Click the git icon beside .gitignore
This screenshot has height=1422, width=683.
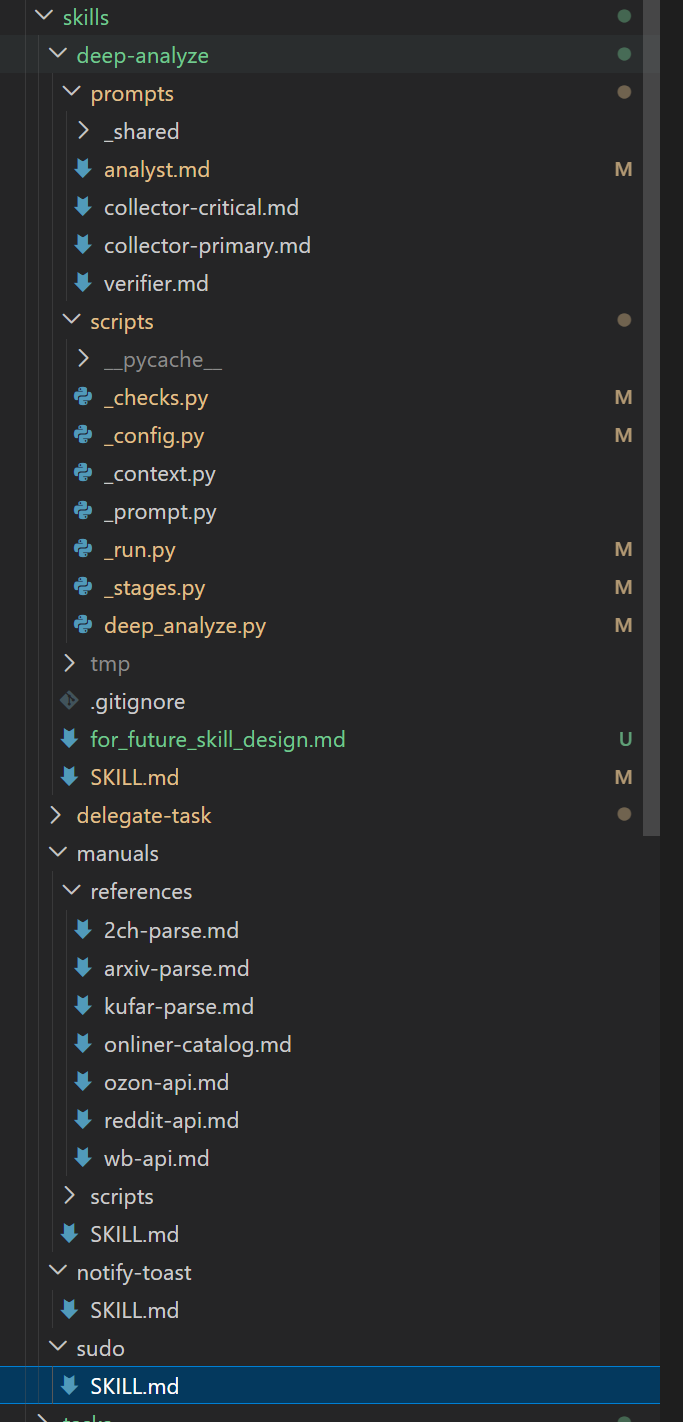tap(69, 701)
